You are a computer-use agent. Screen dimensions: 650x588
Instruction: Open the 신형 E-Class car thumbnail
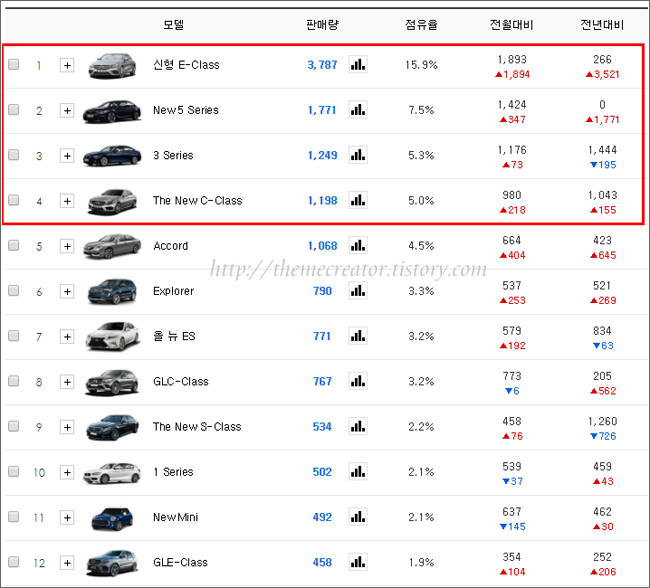coord(112,66)
